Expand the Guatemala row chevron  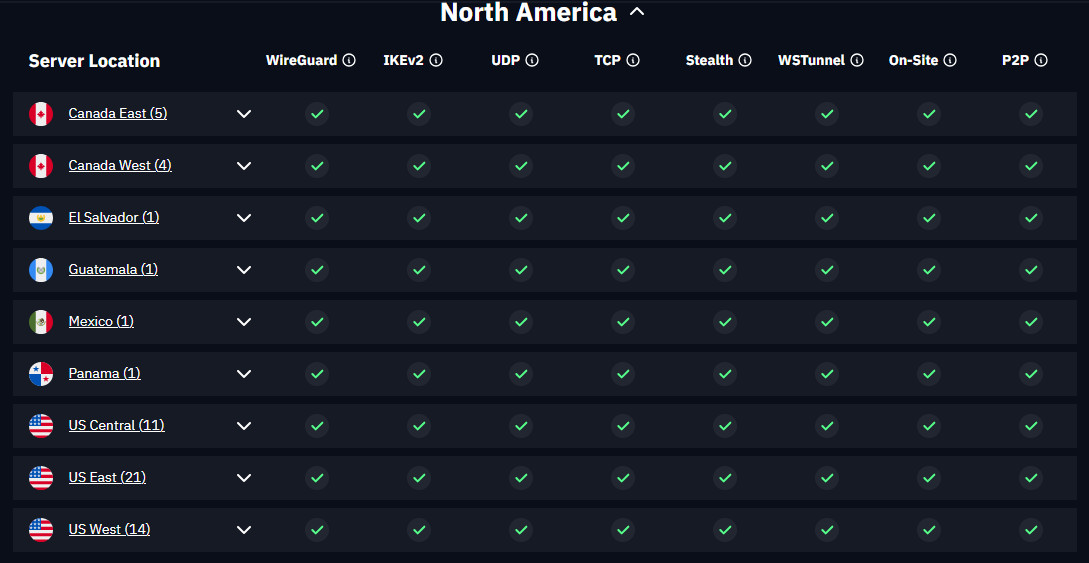pos(244,270)
